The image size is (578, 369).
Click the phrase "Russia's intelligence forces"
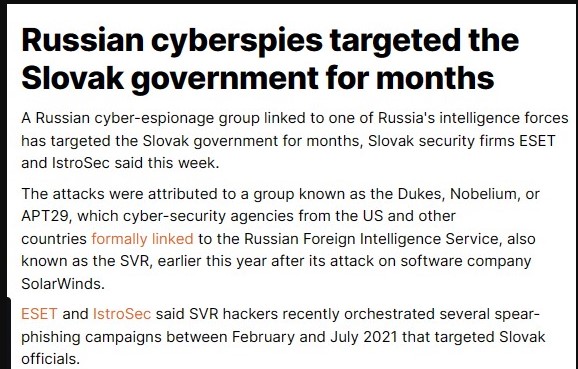point(473,119)
